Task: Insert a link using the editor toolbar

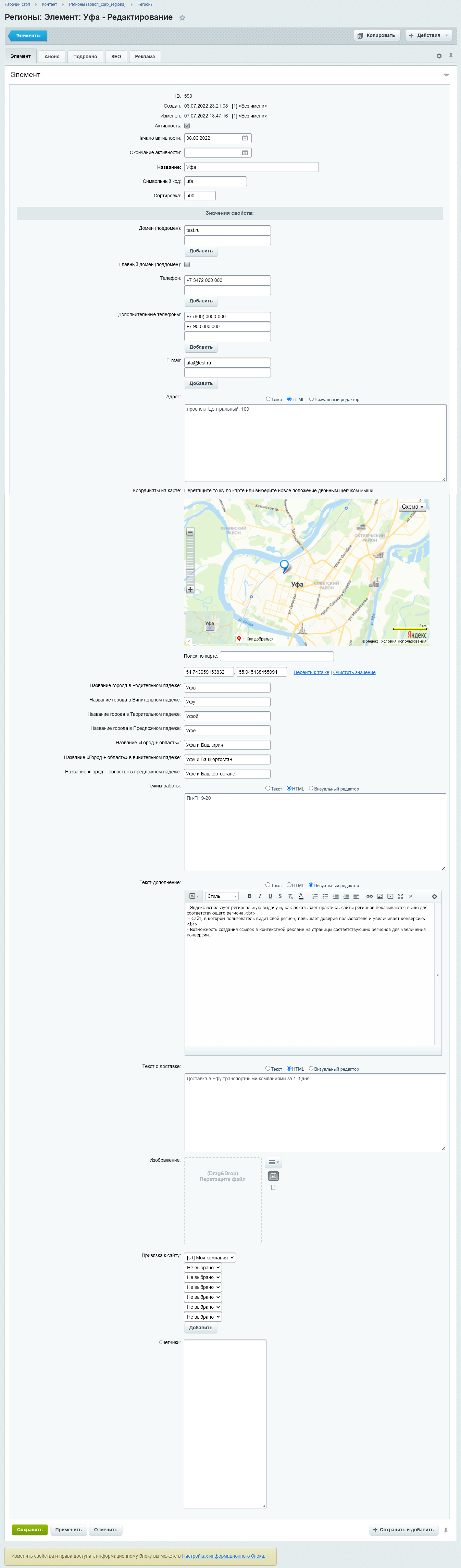Action: (369, 896)
